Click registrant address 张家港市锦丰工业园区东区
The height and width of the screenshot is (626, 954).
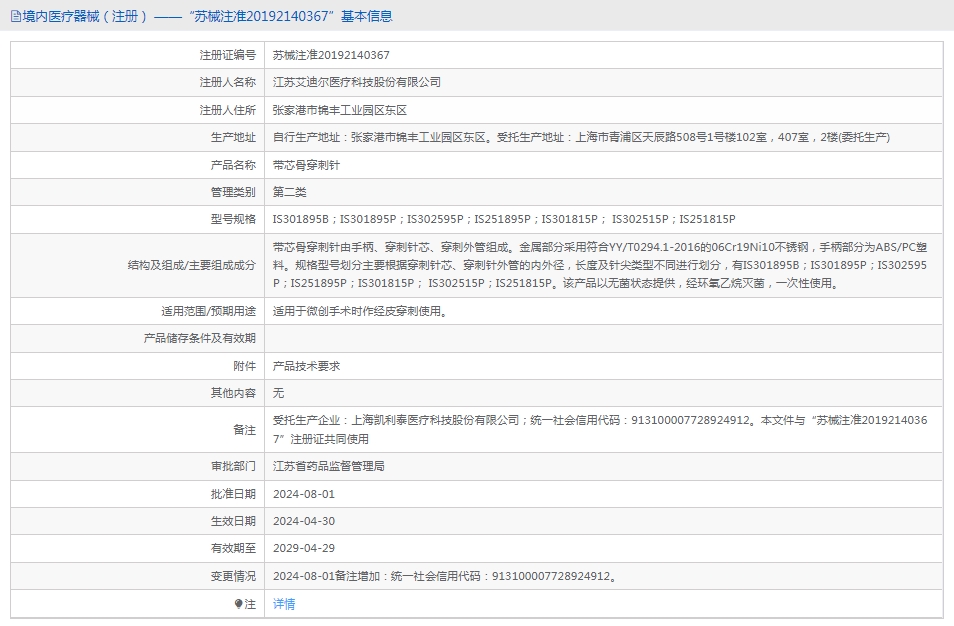point(340,110)
